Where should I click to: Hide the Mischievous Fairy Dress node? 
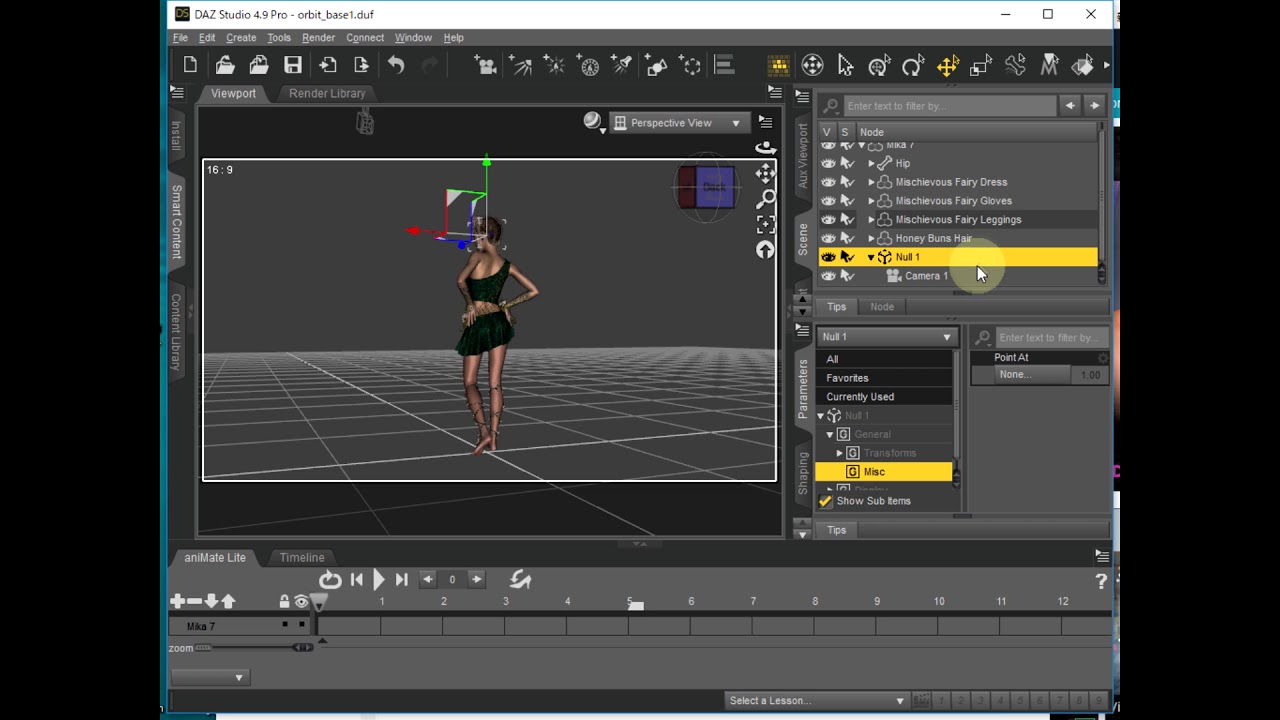coord(828,182)
